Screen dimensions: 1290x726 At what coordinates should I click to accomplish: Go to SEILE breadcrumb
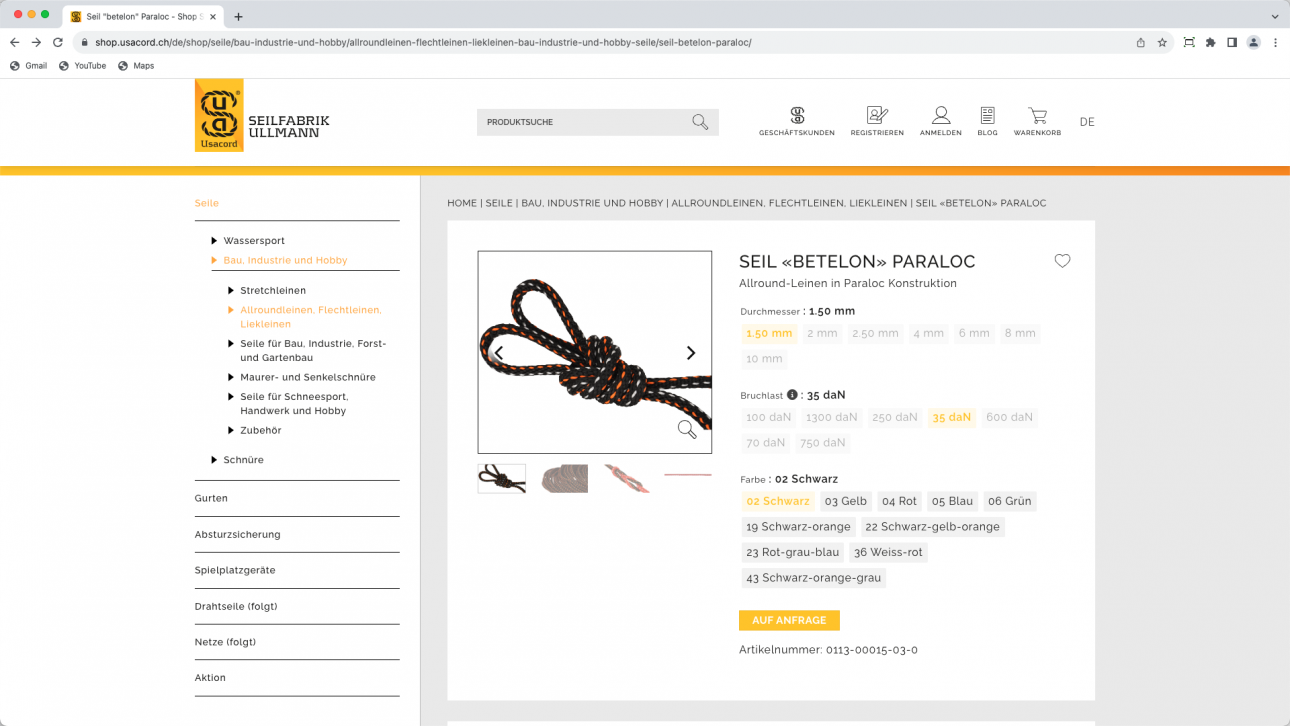(499, 203)
